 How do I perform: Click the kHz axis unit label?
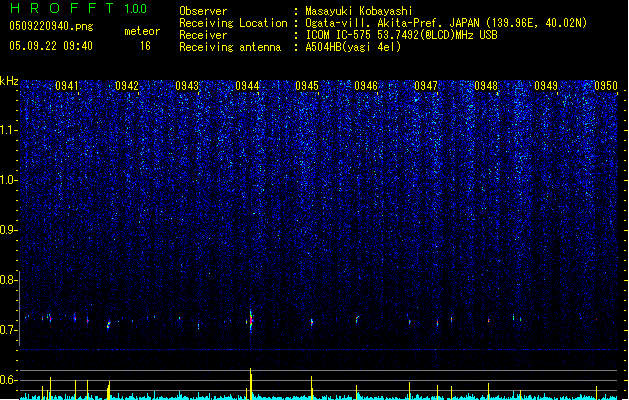(x=9, y=81)
